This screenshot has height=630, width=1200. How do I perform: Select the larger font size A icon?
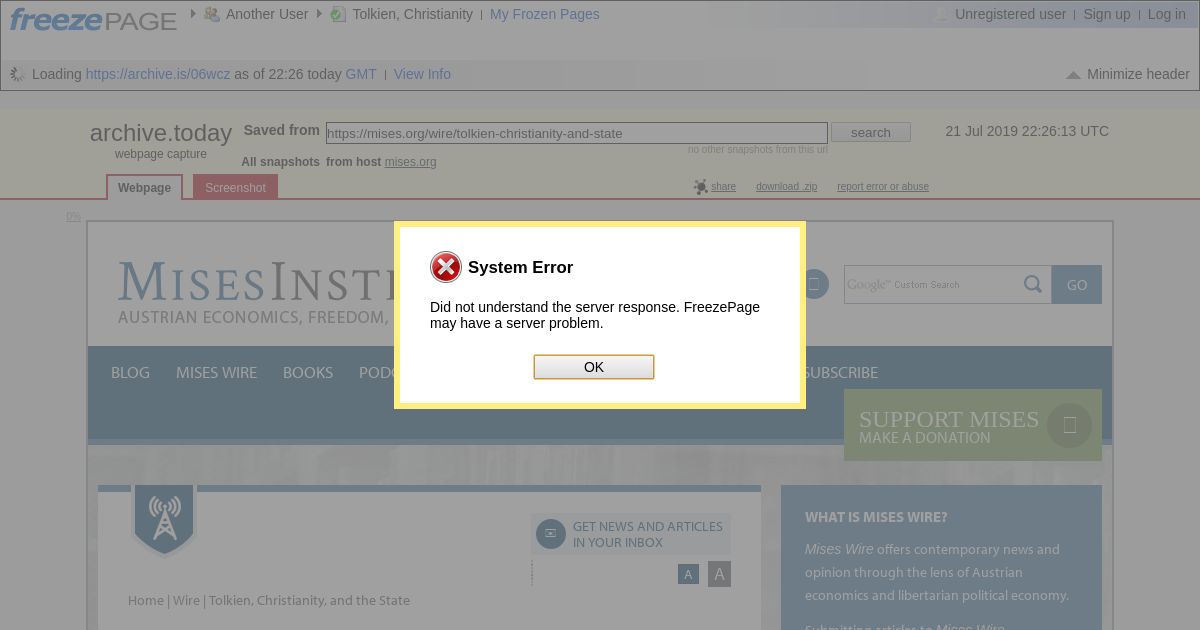tap(719, 574)
